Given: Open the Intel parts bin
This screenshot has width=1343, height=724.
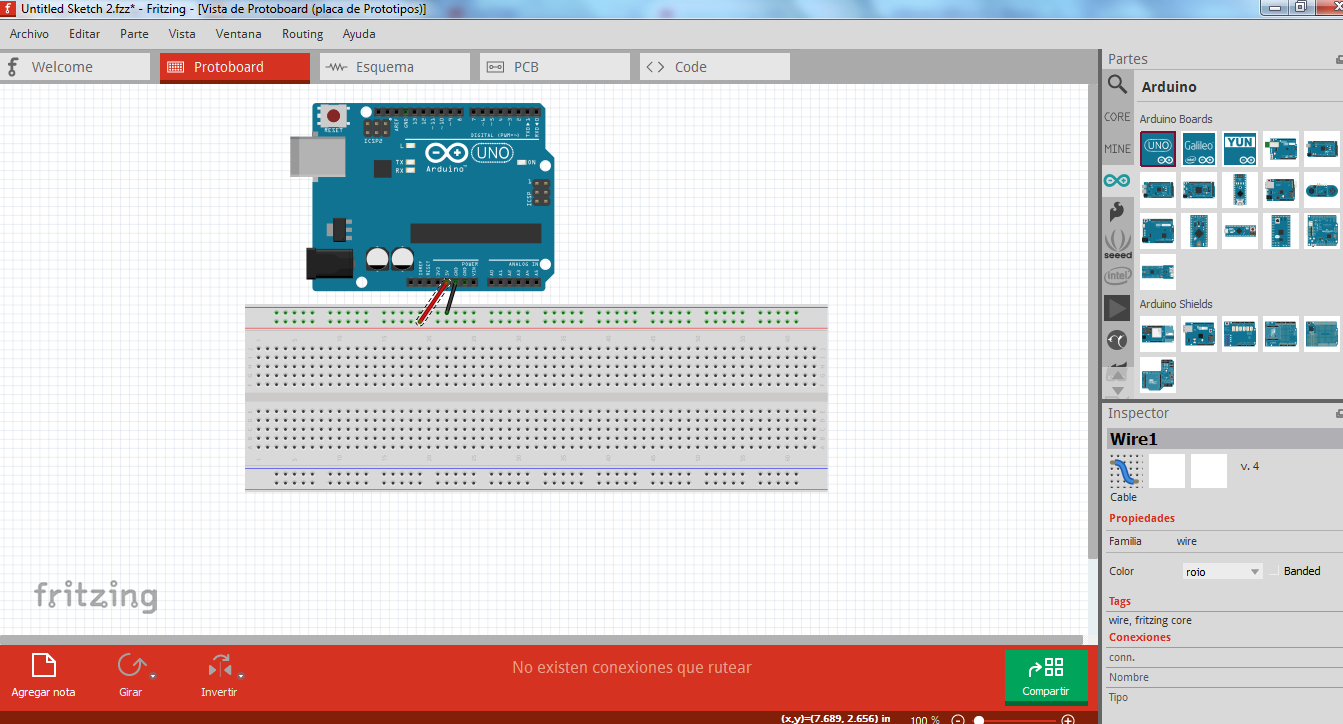Looking at the screenshot, I should (1117, 275).
